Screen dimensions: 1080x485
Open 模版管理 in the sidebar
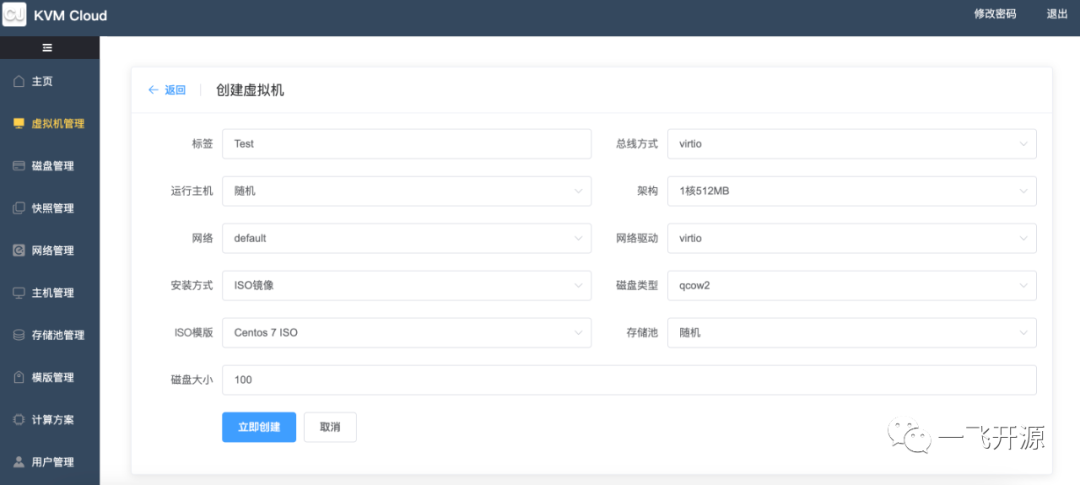coord(50,378)
